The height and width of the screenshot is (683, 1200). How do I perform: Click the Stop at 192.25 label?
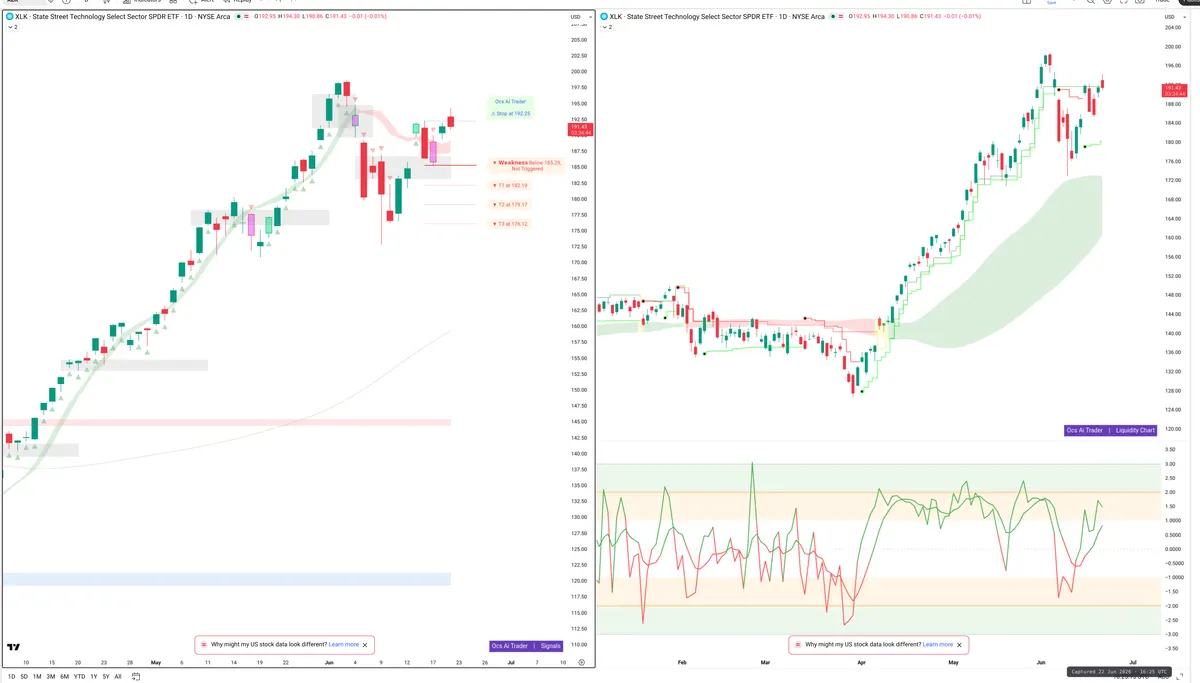pyautogui.click(x=511, y=114)
